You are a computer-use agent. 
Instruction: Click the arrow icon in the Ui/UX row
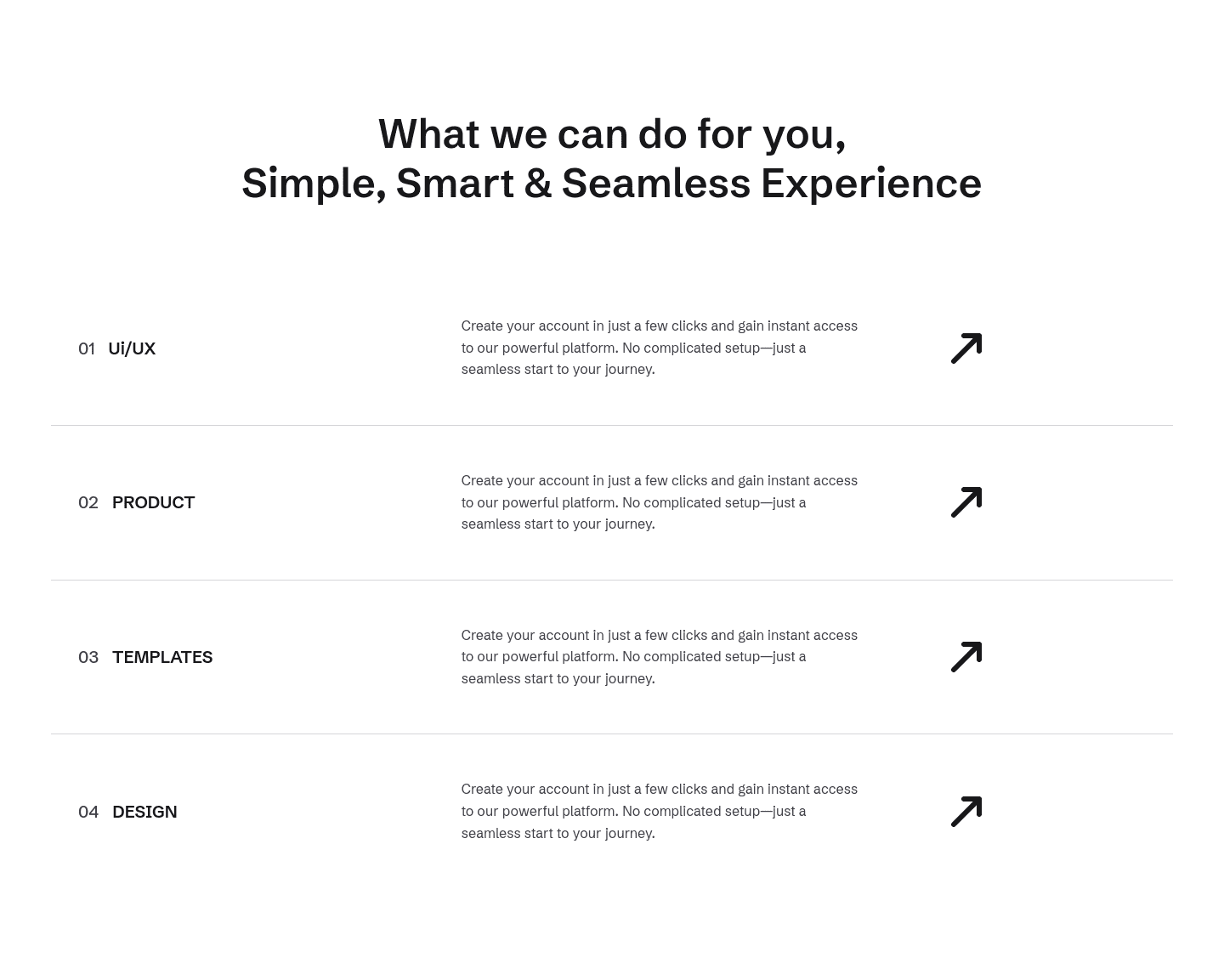[x=966, y=348]
